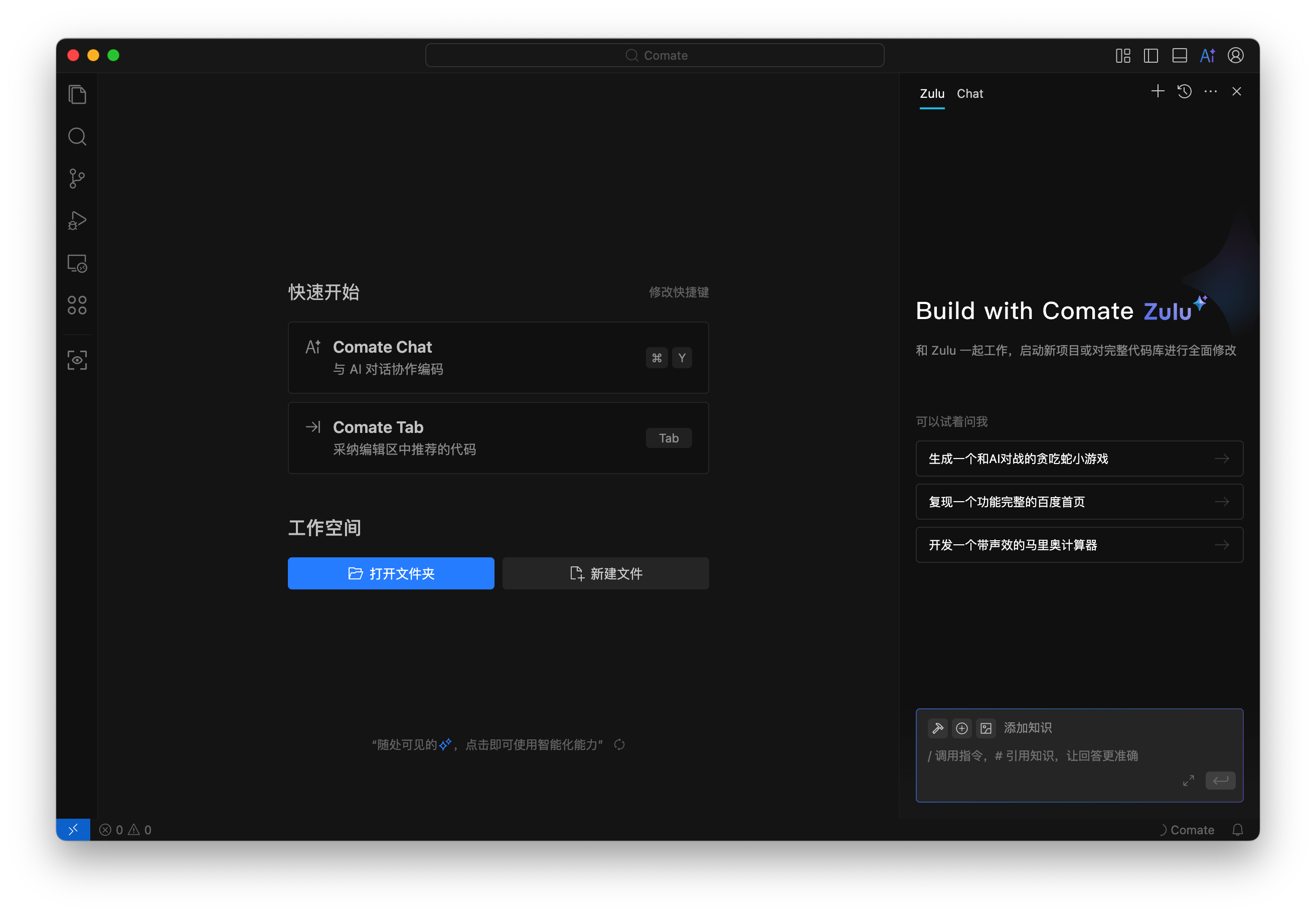Click the image upload icon in chat input
Image resolution: width=1316 pixels, height=915 pixels.
tap(986, 728)
